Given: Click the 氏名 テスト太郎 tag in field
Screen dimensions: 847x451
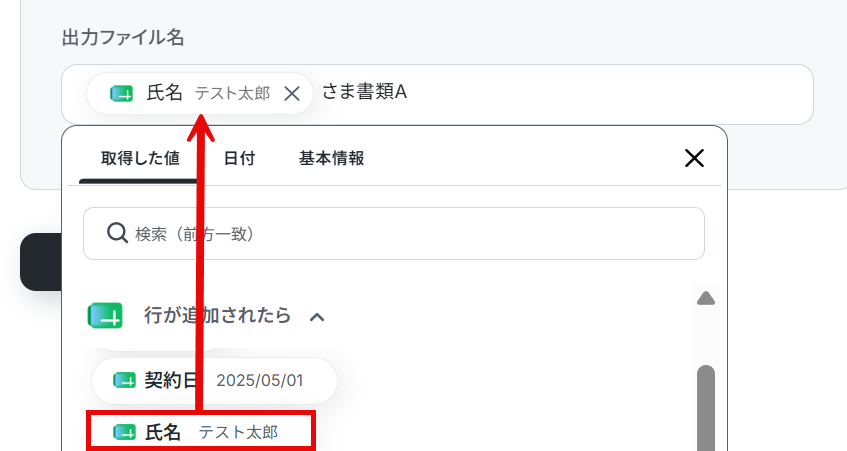Looking at the screenshot, I should (199, 93).
